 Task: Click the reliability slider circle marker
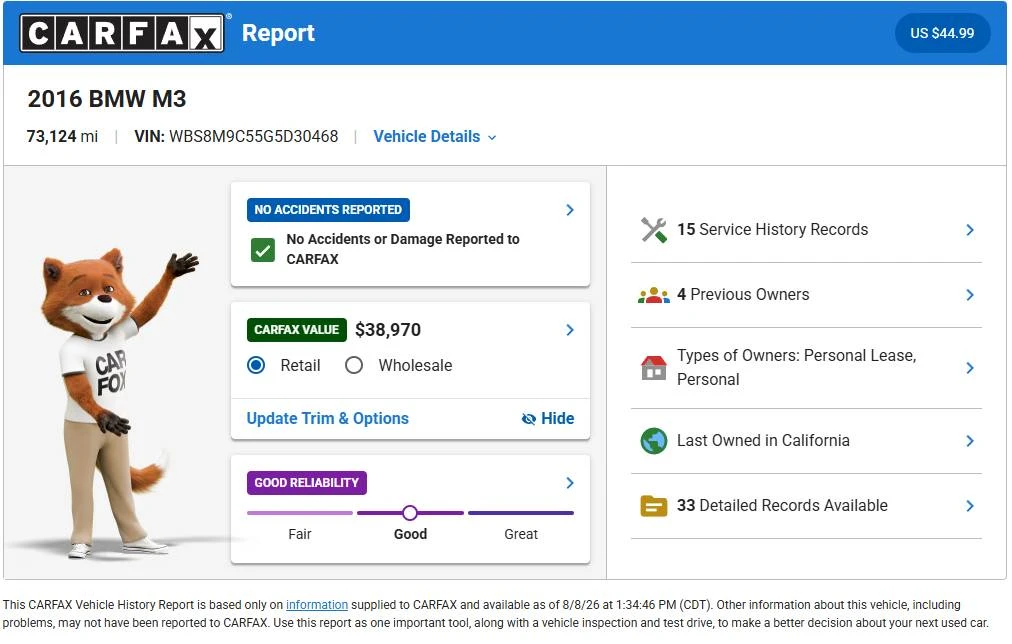pyautogui.click(x=410, y=513)
